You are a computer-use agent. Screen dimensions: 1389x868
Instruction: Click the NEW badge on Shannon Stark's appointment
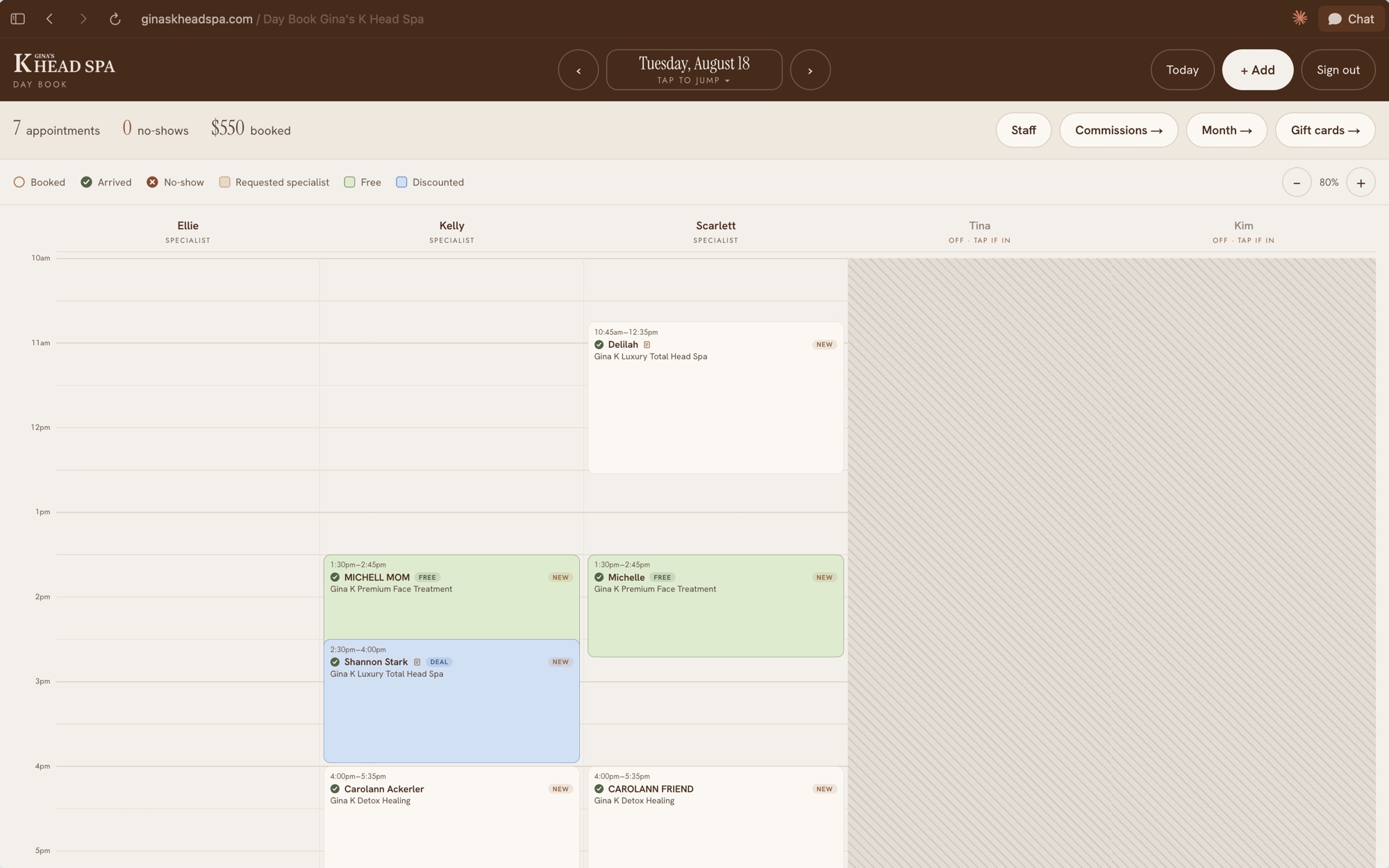[x=560, y=662]
